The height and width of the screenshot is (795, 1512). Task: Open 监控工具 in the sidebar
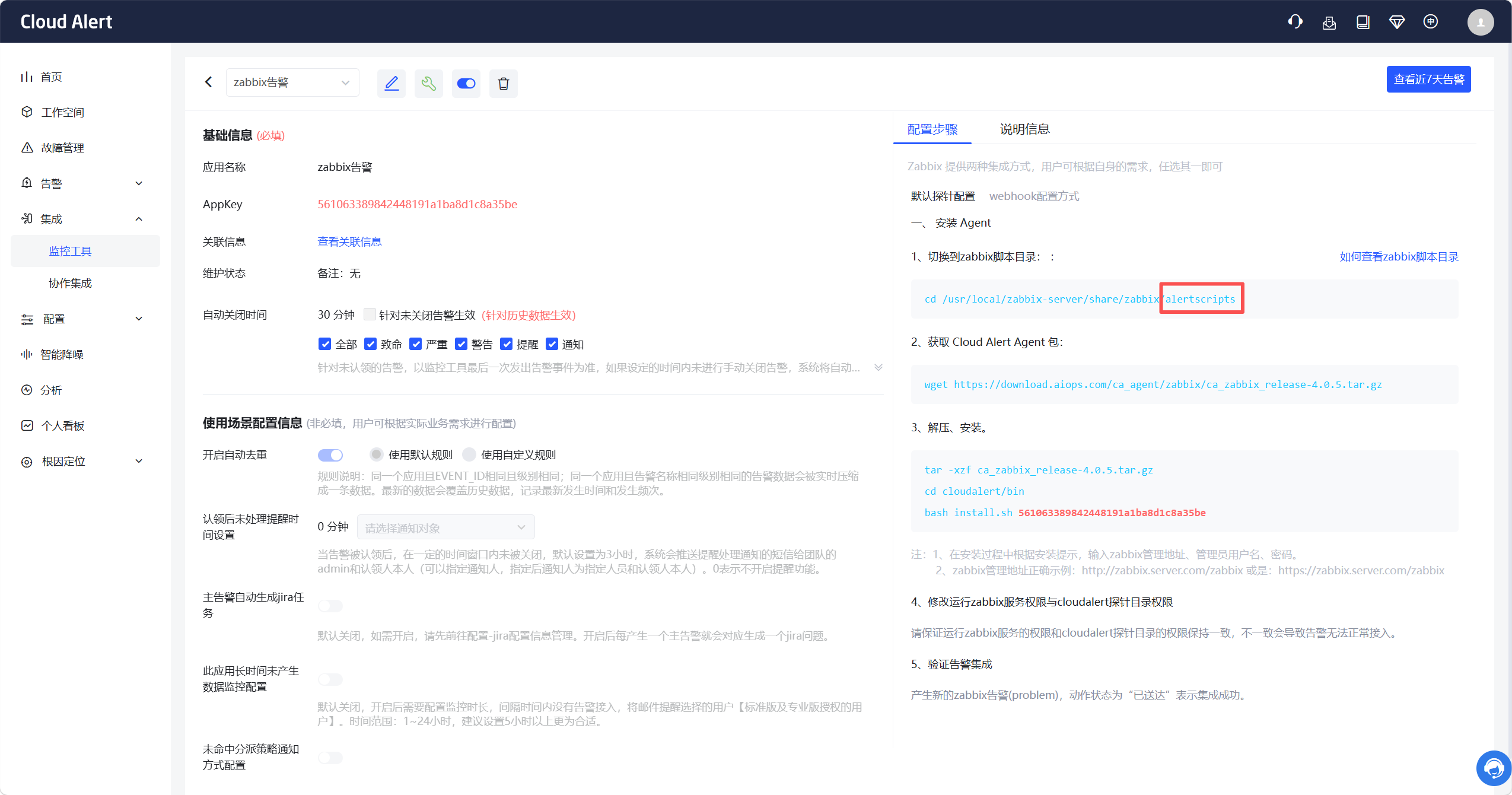tap(85, 251)
